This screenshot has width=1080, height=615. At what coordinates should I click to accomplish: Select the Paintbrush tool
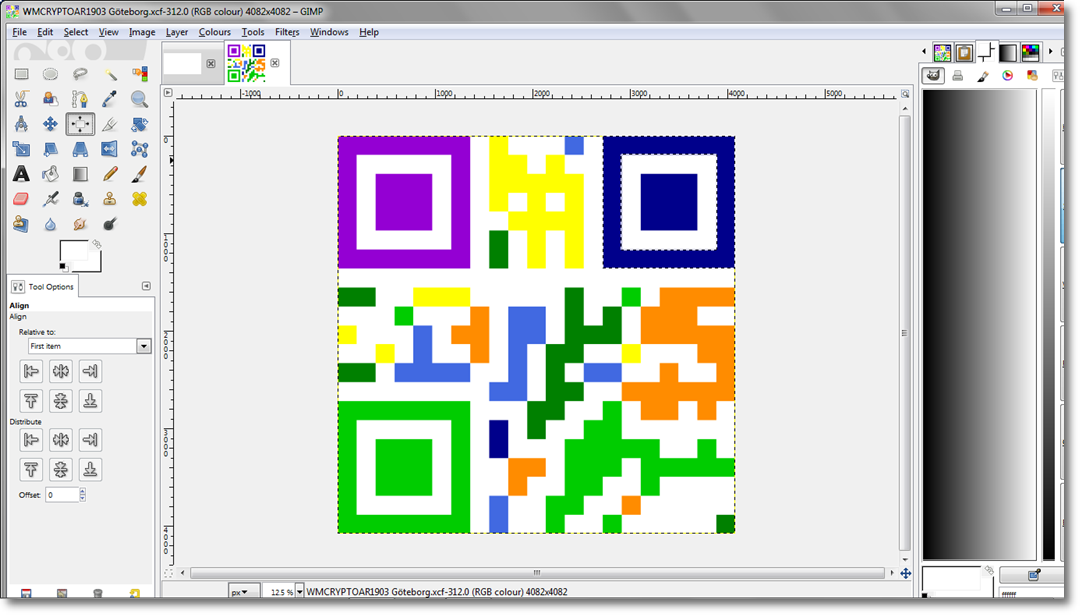(139, 174)
